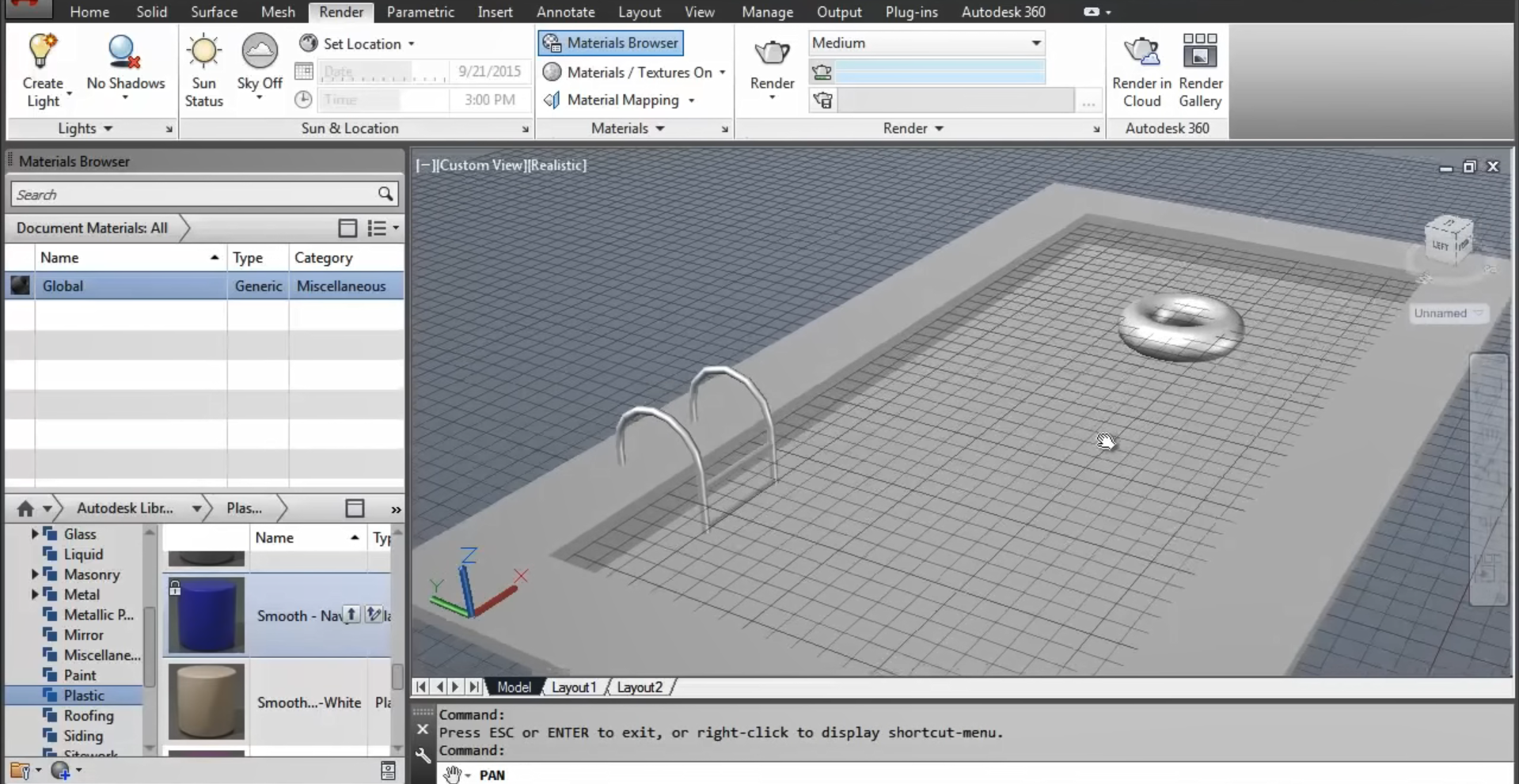
Task: Click the Document Materials: All button
Action: tap(92, 228)
